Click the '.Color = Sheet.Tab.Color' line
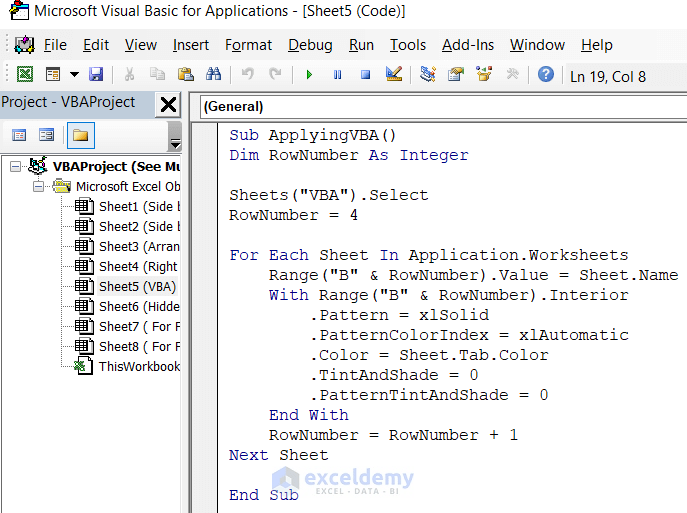Image resolution: width=687 pixels, height=513 pixels. pyautogui.click(x=429, y=355)
